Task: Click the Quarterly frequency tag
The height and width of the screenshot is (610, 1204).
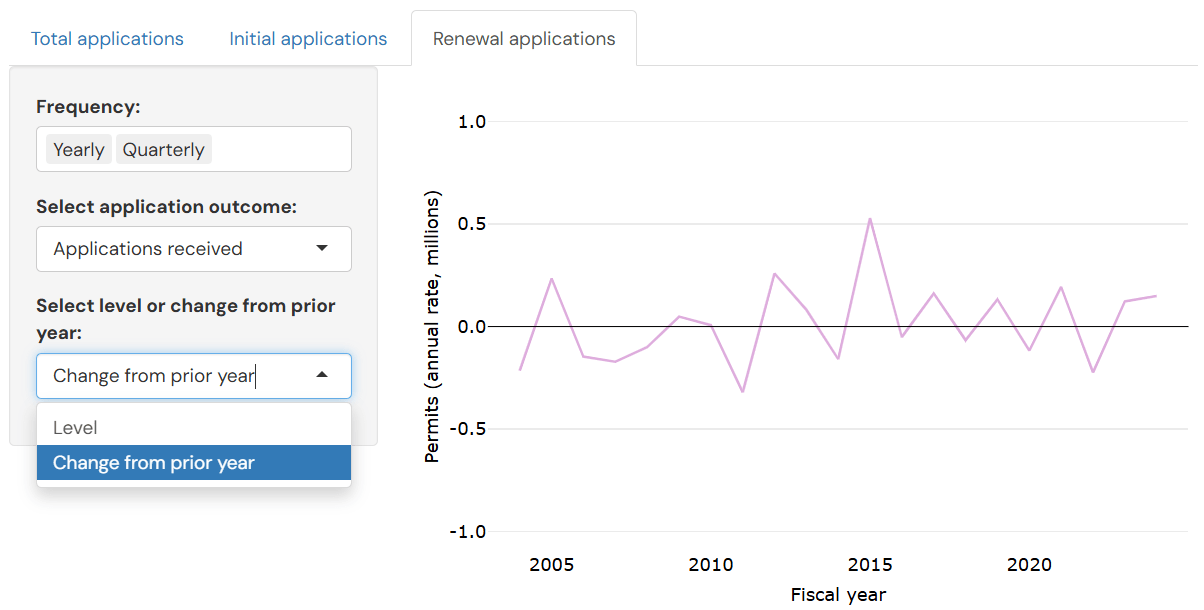Action: coord(163,150)
